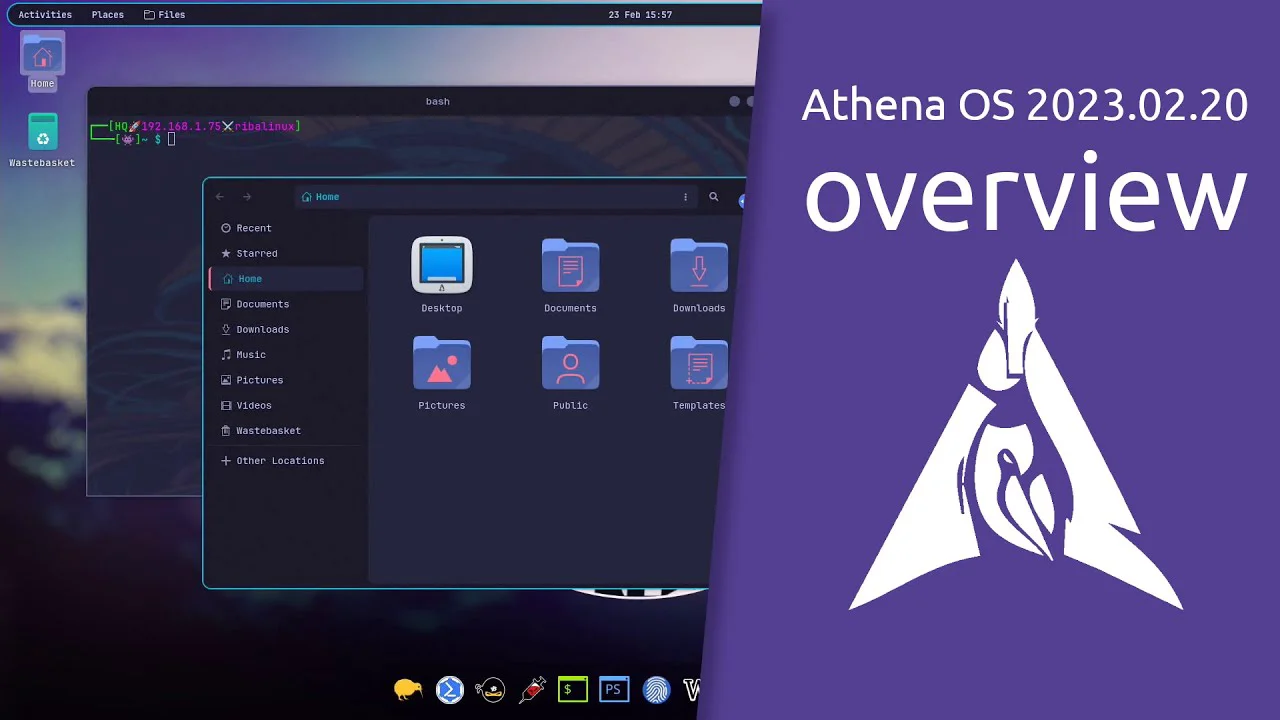This screenshot has width=1280, height=720.
Task: Launch the blue PowerShell hexagon dock icon
Action: coord(450,689)
